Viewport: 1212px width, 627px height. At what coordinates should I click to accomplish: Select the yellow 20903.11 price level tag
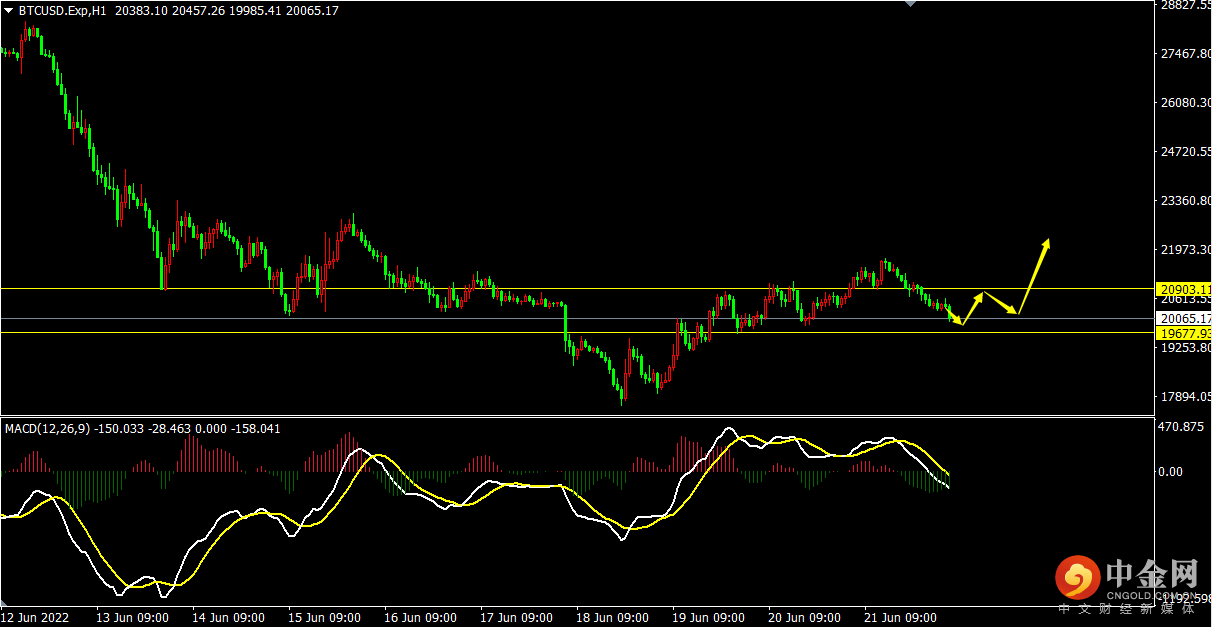(x=1183, y=288)
